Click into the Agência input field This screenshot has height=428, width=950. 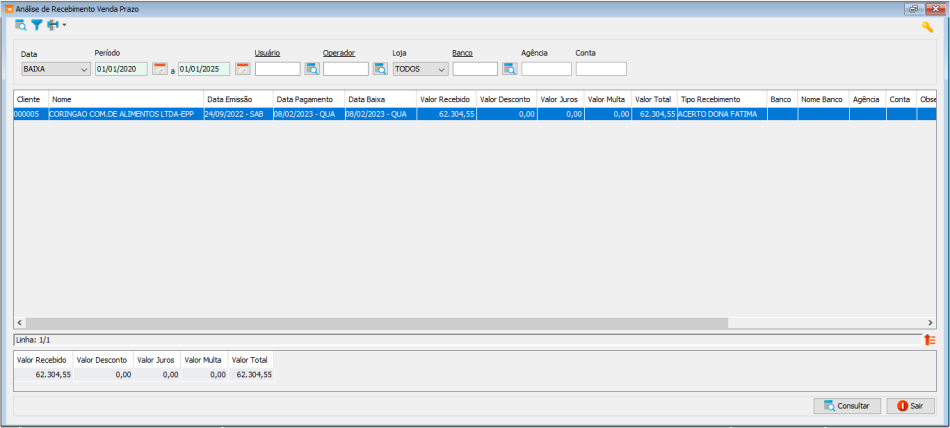[546, 69]
